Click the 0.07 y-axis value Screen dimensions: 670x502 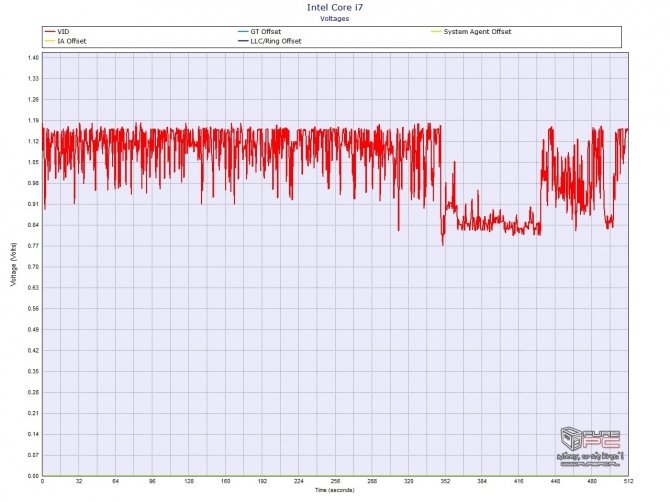point(34,455)
